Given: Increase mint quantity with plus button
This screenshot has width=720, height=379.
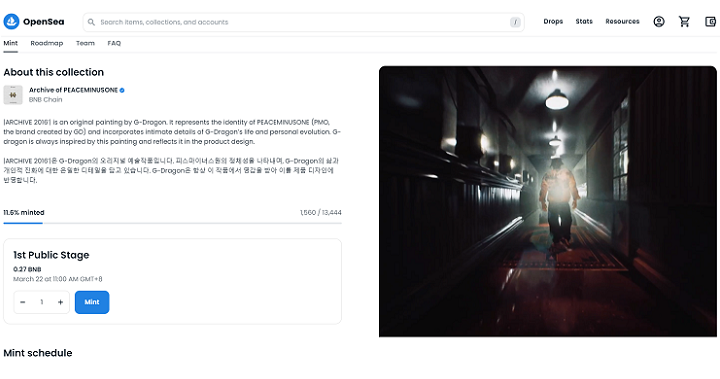Looking at the screenshot, I should click(x=60, y=302).
